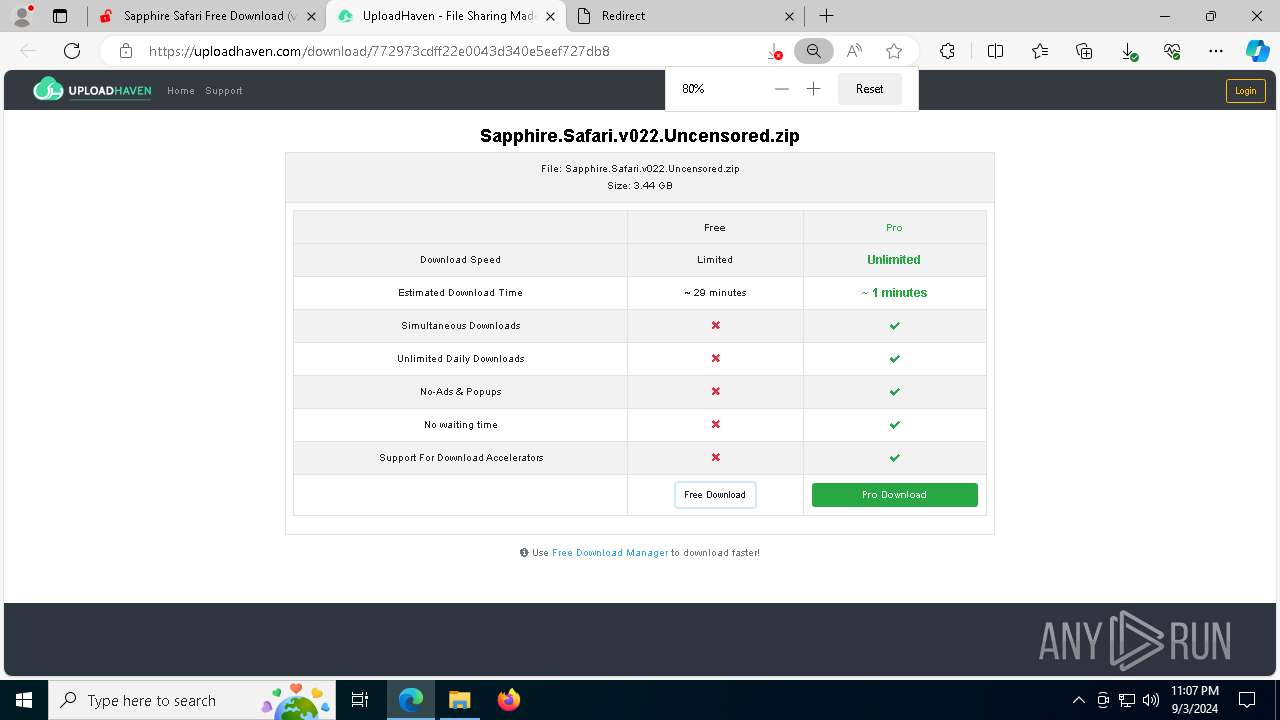The image size is (1280, 720).
Task: Open the Downloads toolbar icon
Action: (x=1129, y=51)
